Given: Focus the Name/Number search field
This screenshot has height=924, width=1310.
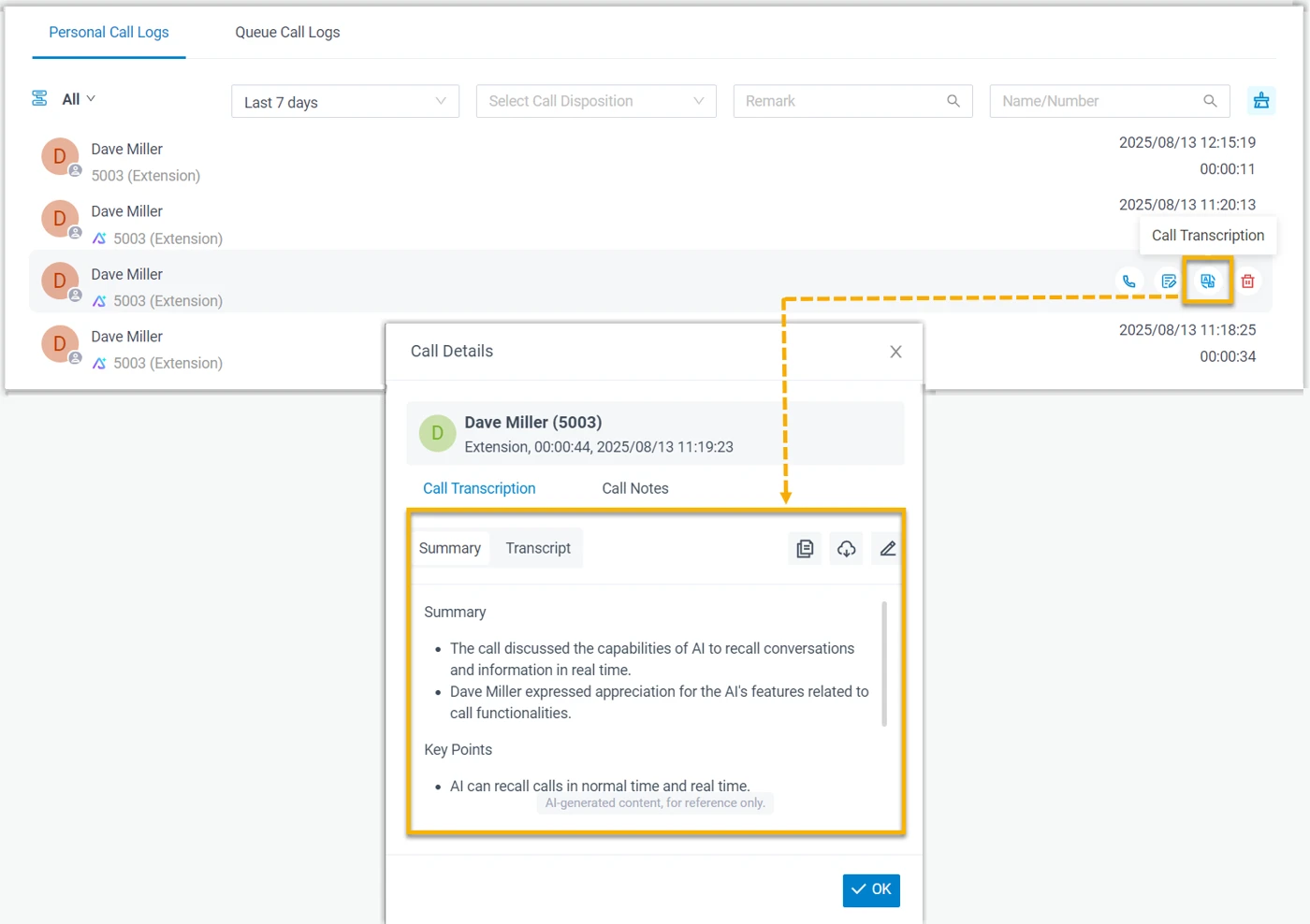Looking at the screenshot, I should coord(1110,101).
